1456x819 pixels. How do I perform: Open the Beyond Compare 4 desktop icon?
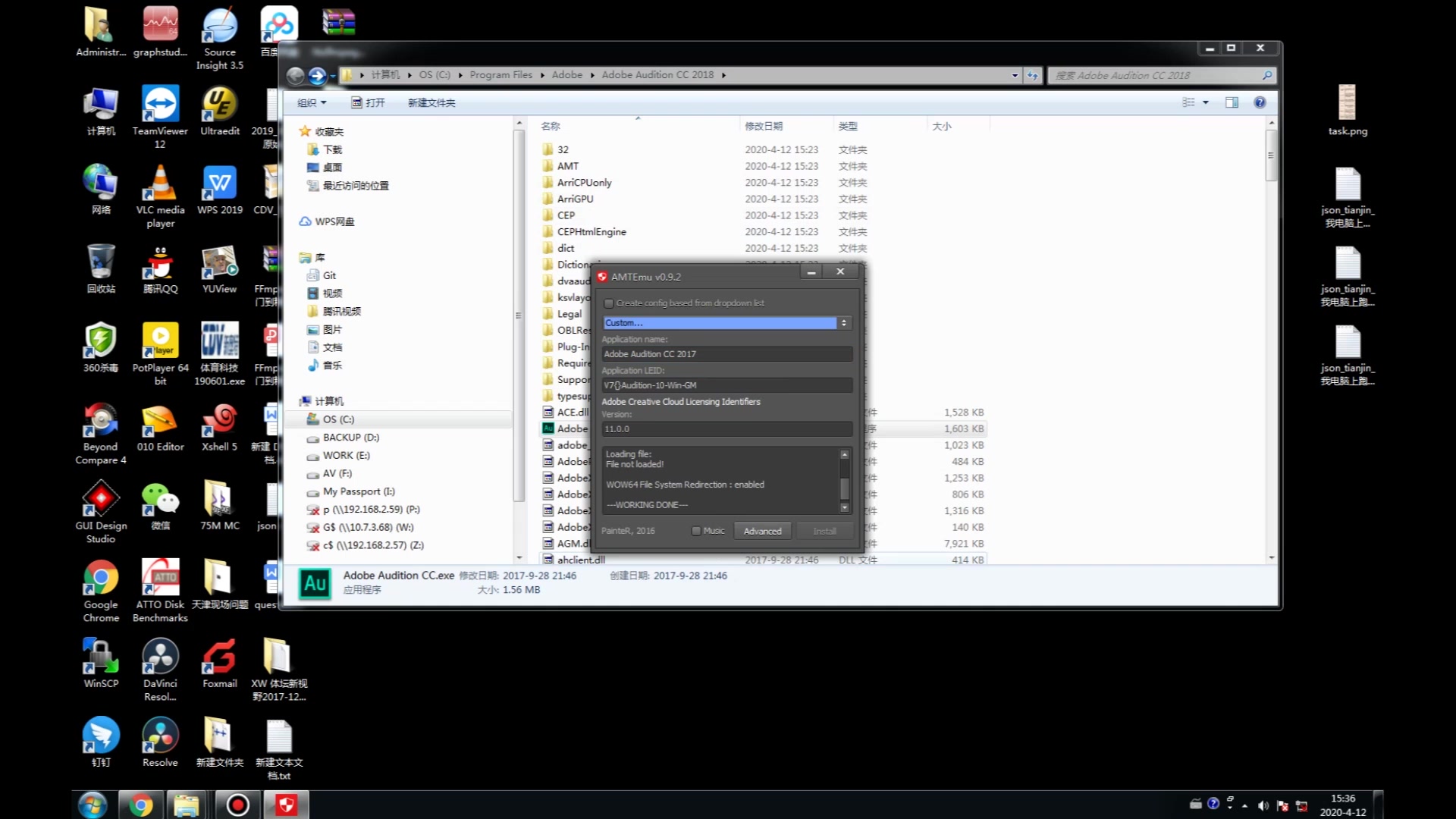[101, 432]
